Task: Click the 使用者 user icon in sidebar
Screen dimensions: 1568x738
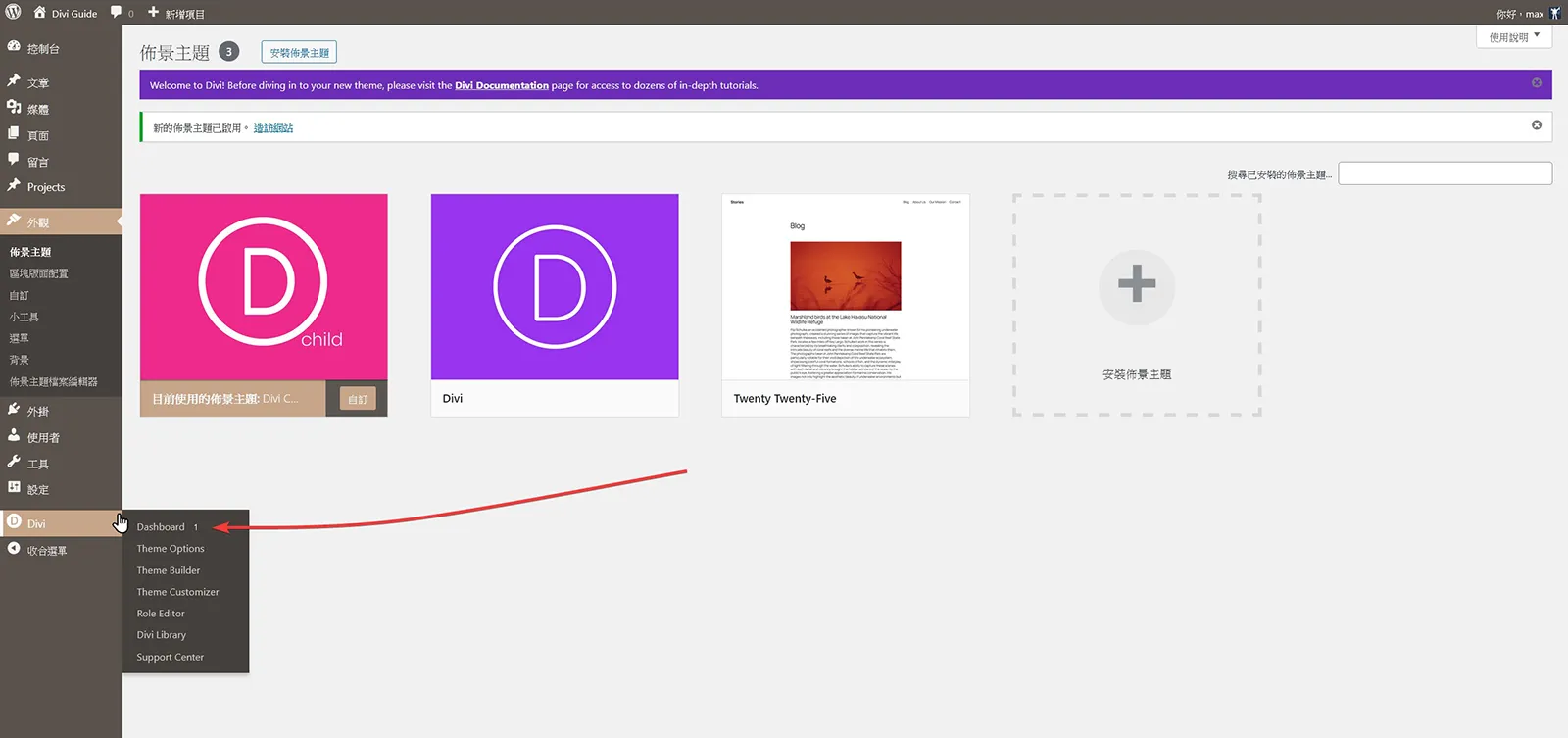Action: point(14,436)
